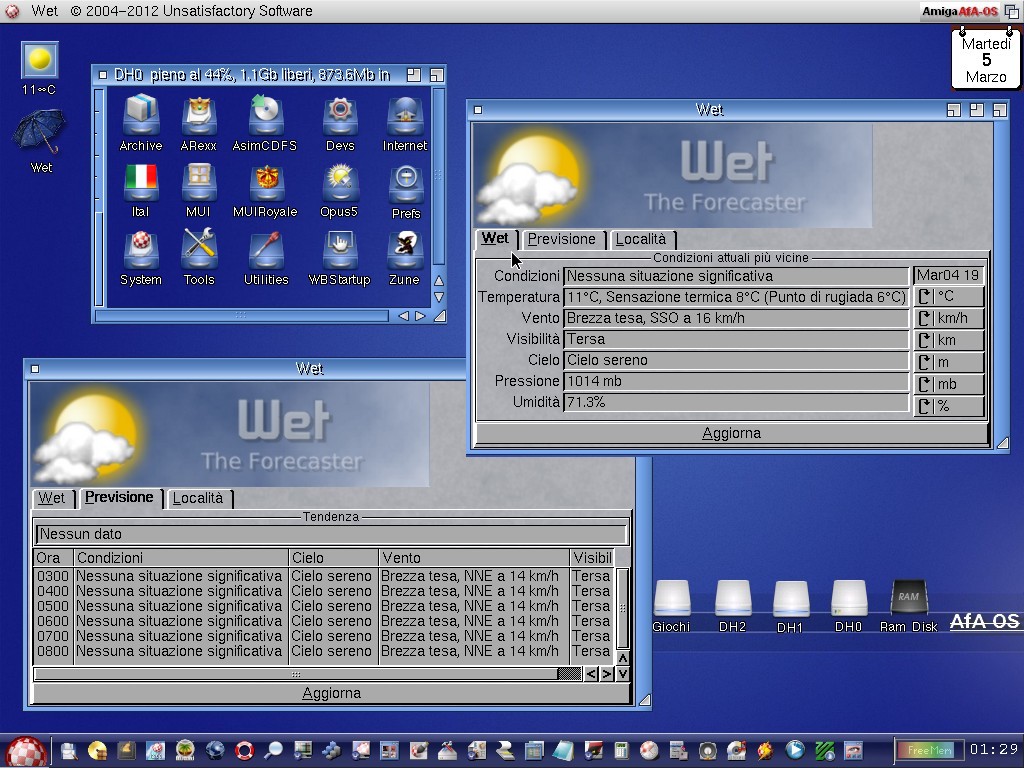Switch to Località tab in current conditions window

tap(641, 239)
